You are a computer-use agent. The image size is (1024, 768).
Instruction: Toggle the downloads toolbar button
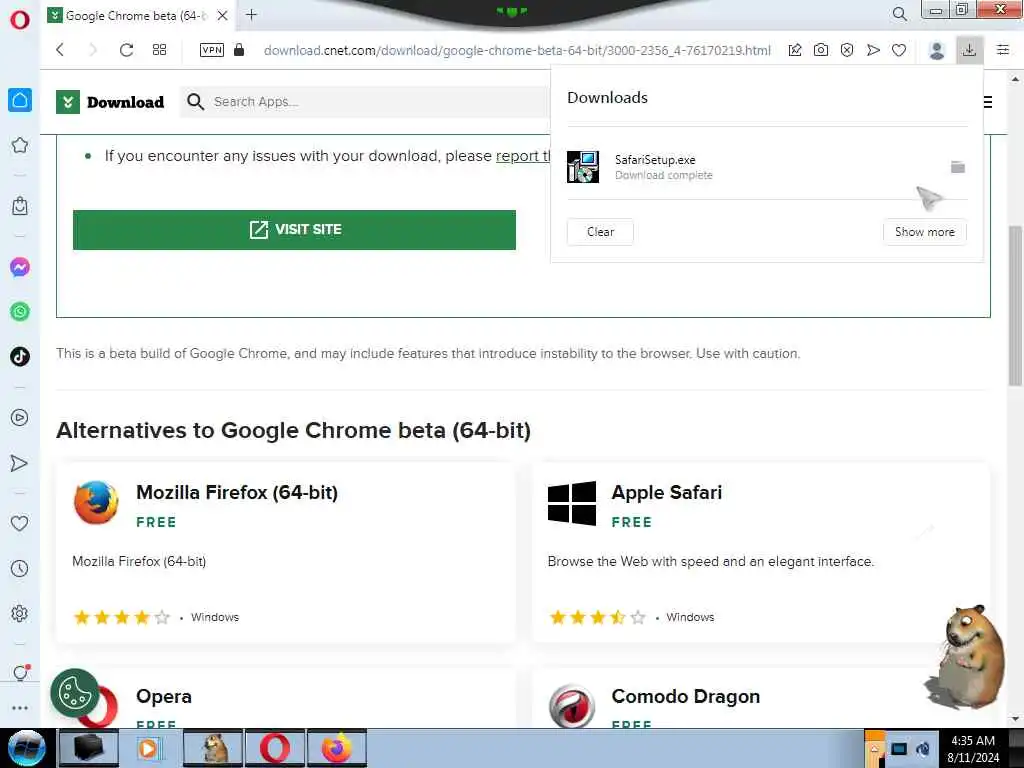[969, 50]
